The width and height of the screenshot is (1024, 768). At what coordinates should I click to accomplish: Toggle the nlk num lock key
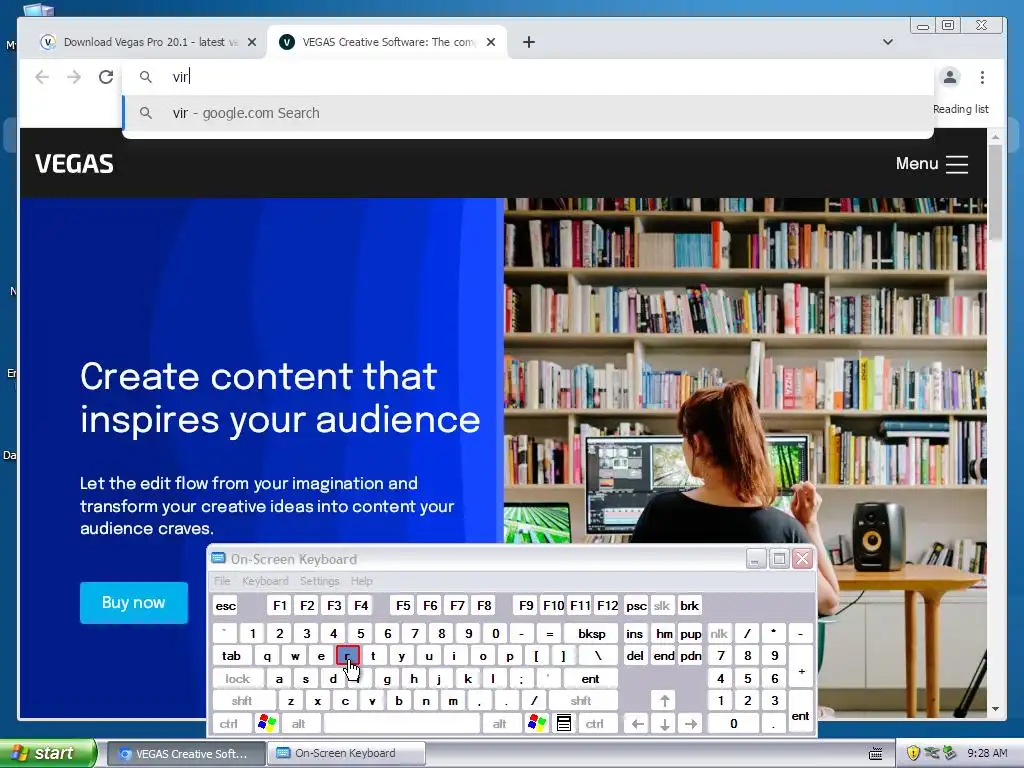(718, 633)
